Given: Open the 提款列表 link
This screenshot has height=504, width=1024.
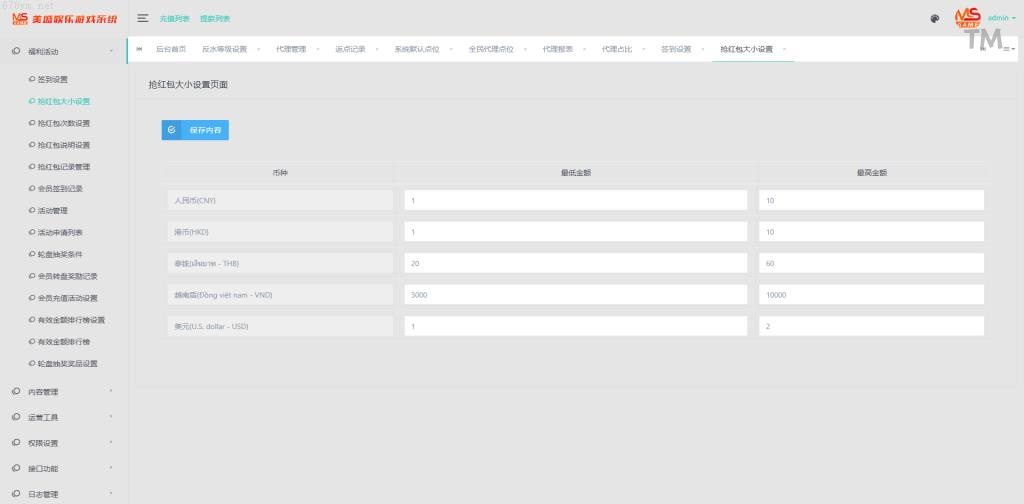Looking at the screenshot, I should (215, 18).
